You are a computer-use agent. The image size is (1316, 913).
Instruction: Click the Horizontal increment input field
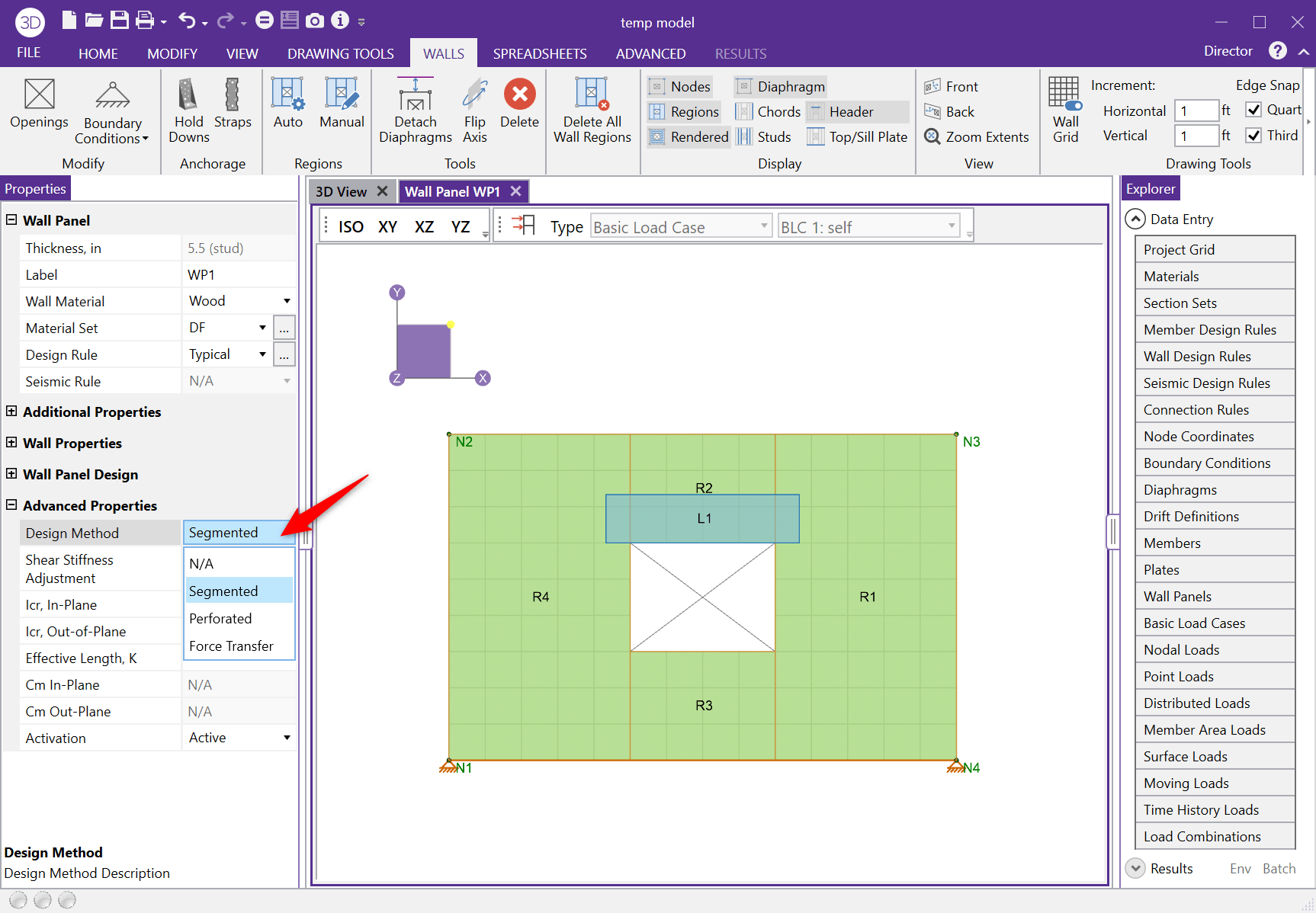point(1195,111)
